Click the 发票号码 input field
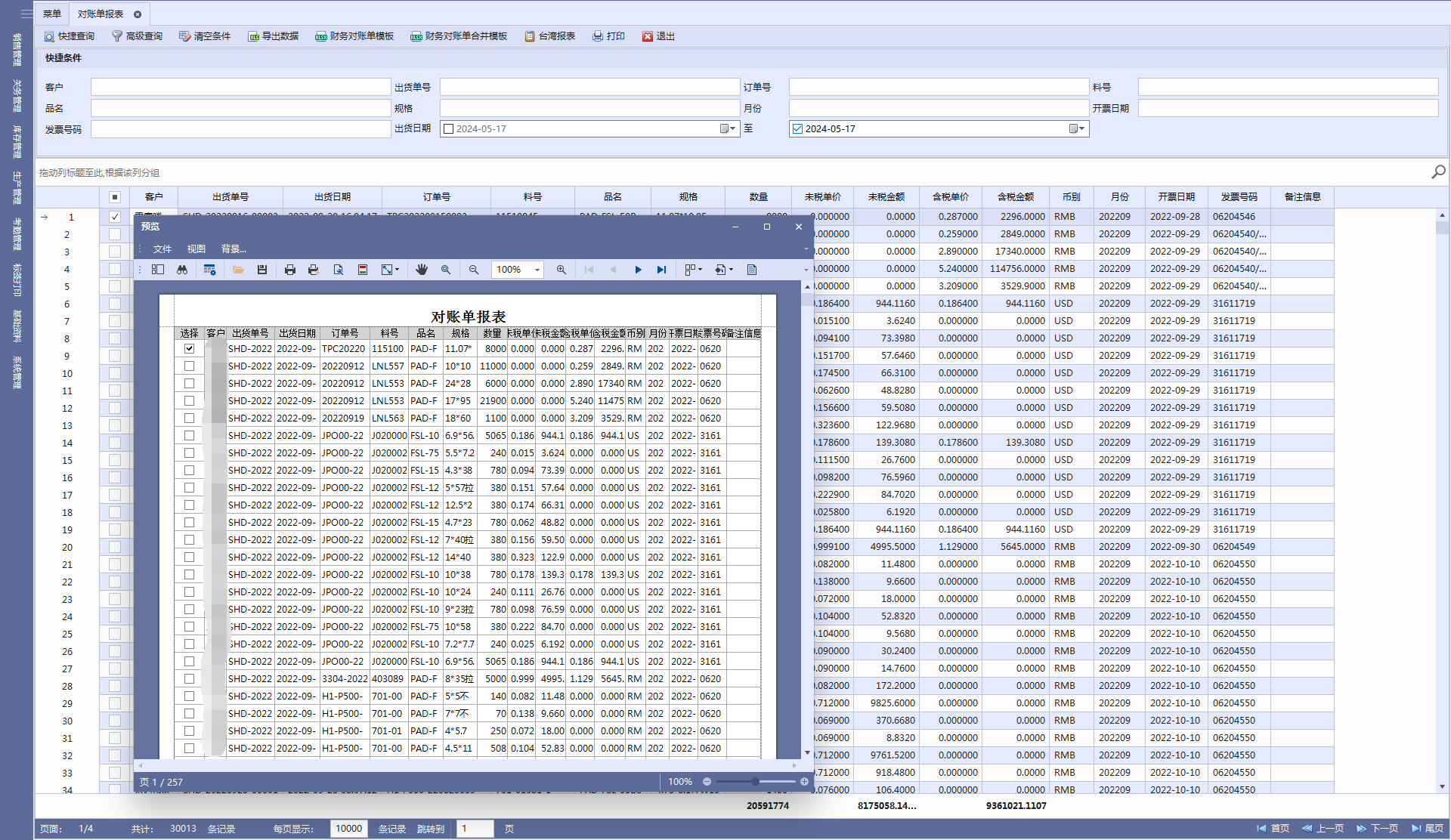 [x=240, y=129]
